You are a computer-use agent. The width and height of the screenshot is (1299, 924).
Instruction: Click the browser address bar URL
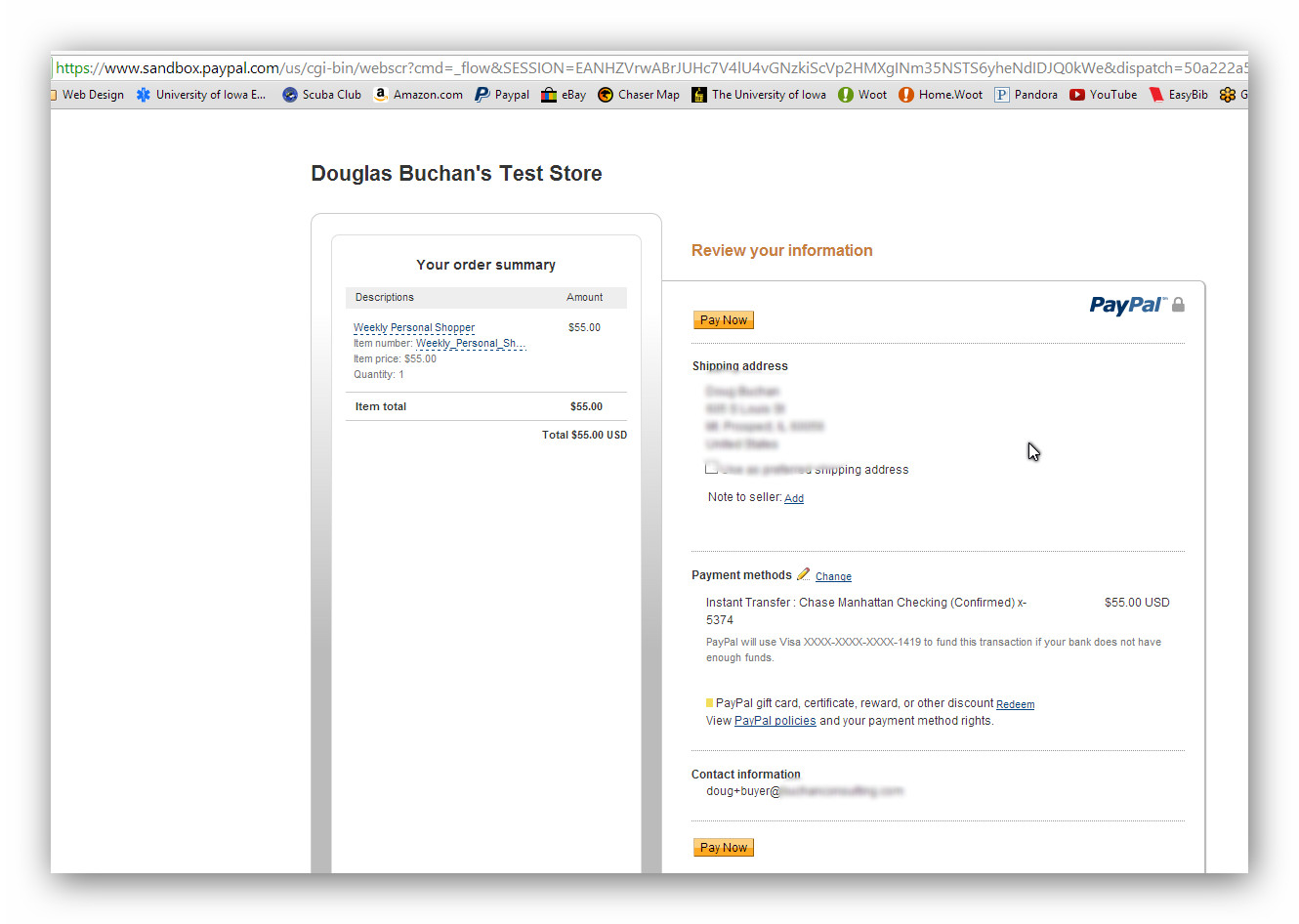click(x=645, y=68)
